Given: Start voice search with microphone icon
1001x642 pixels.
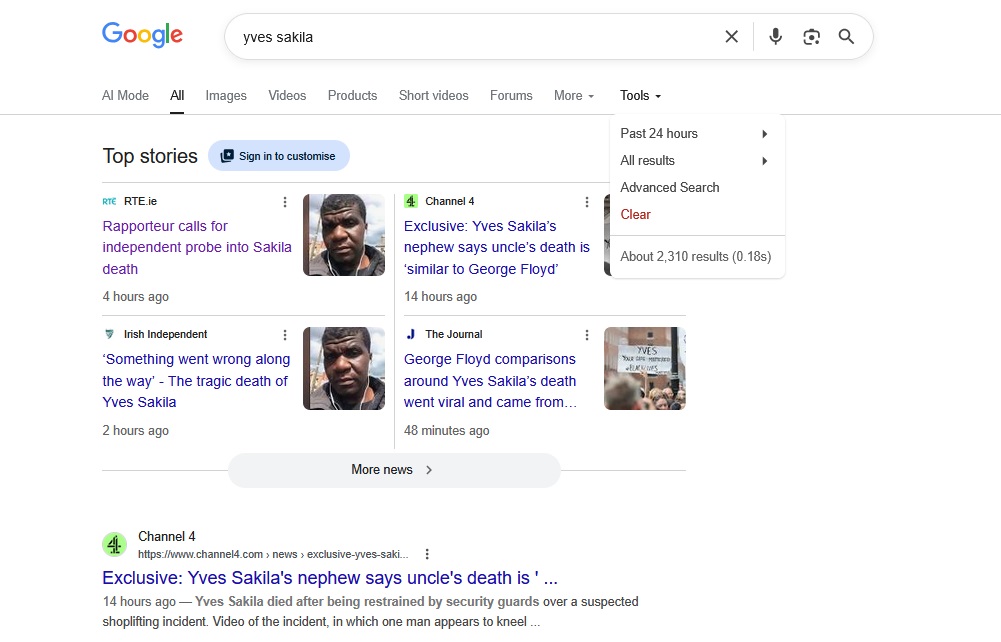Looking at the screenshot, I should (x=776, y=37).
